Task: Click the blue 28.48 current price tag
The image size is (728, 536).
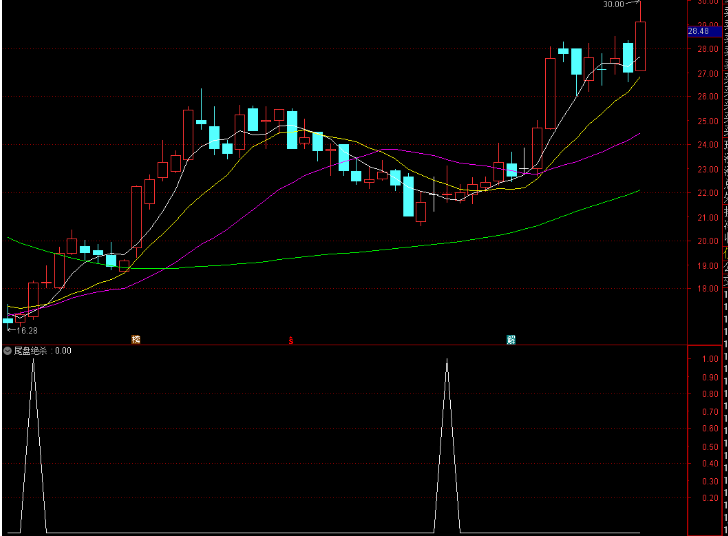Action: (704, 32)
